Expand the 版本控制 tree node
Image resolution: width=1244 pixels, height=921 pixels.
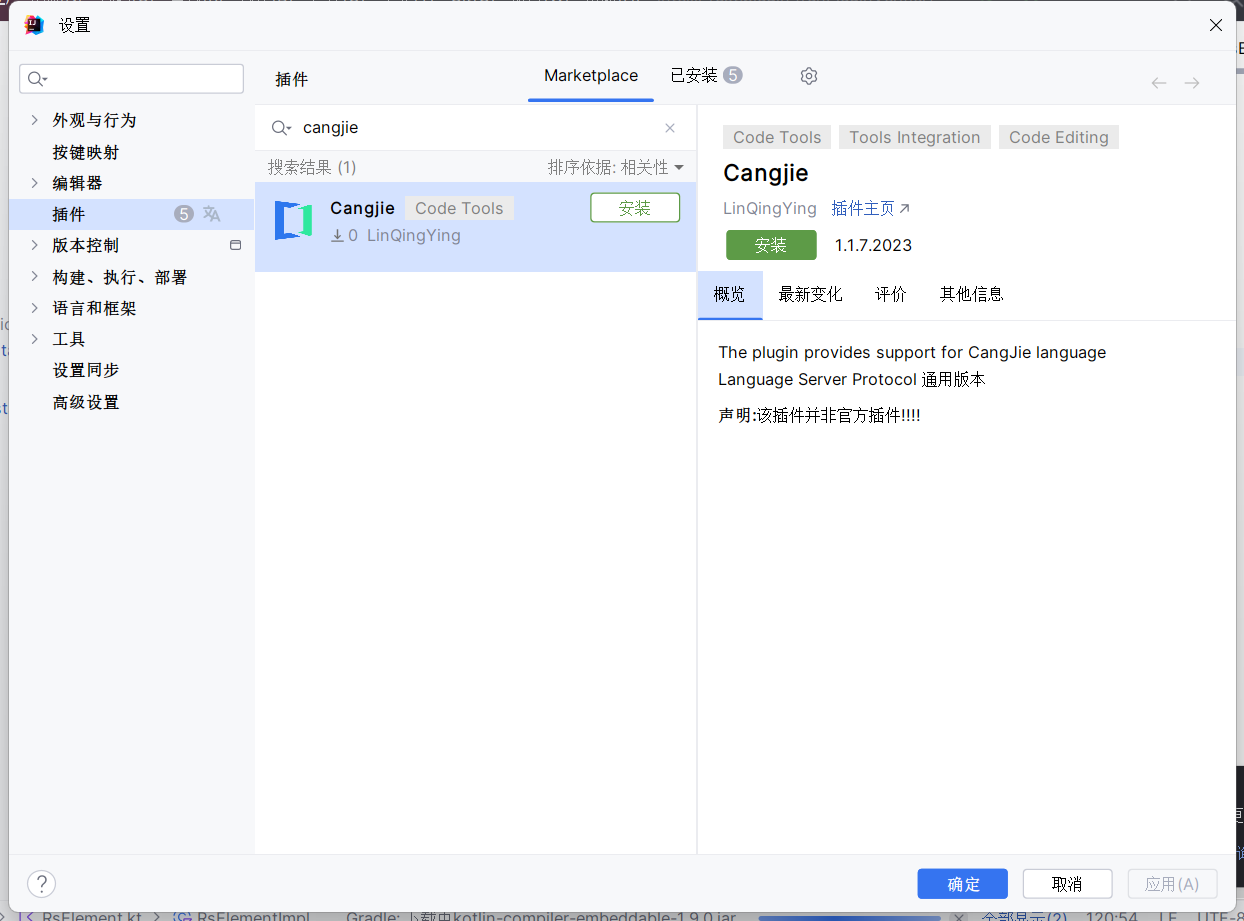pyautogui.click(x=35, y=245)
